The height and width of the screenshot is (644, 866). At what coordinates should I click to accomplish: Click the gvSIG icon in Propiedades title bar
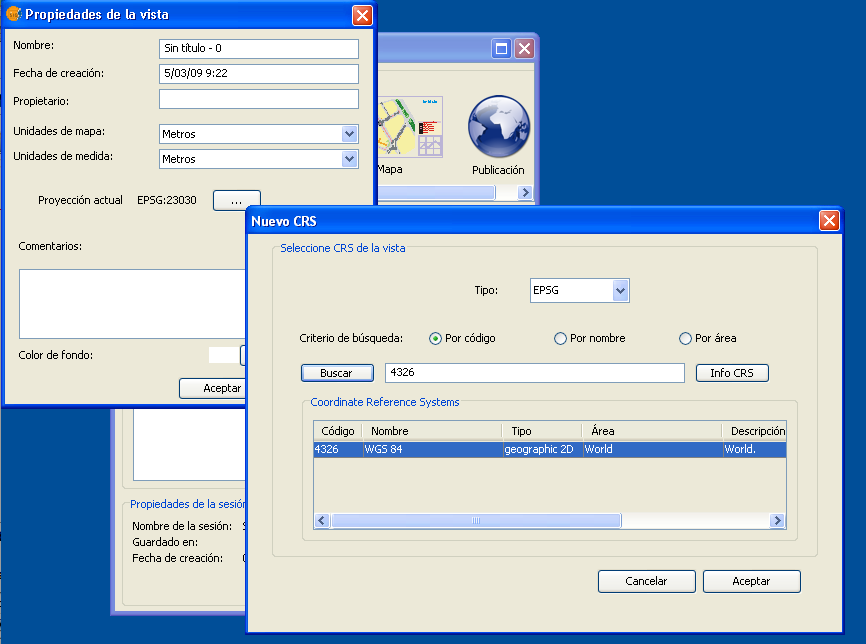coord(14,14)
